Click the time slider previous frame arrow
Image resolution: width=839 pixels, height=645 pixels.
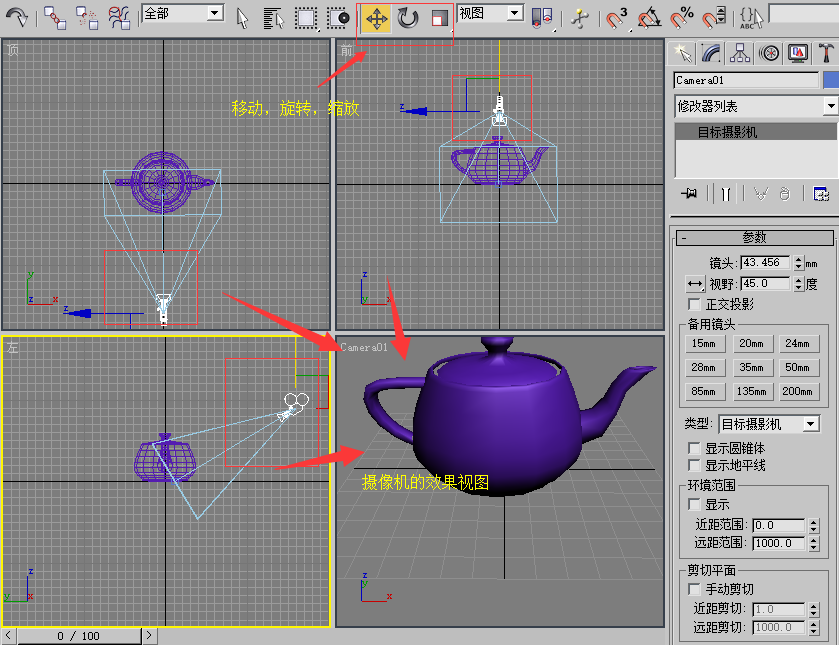point(8,636)
